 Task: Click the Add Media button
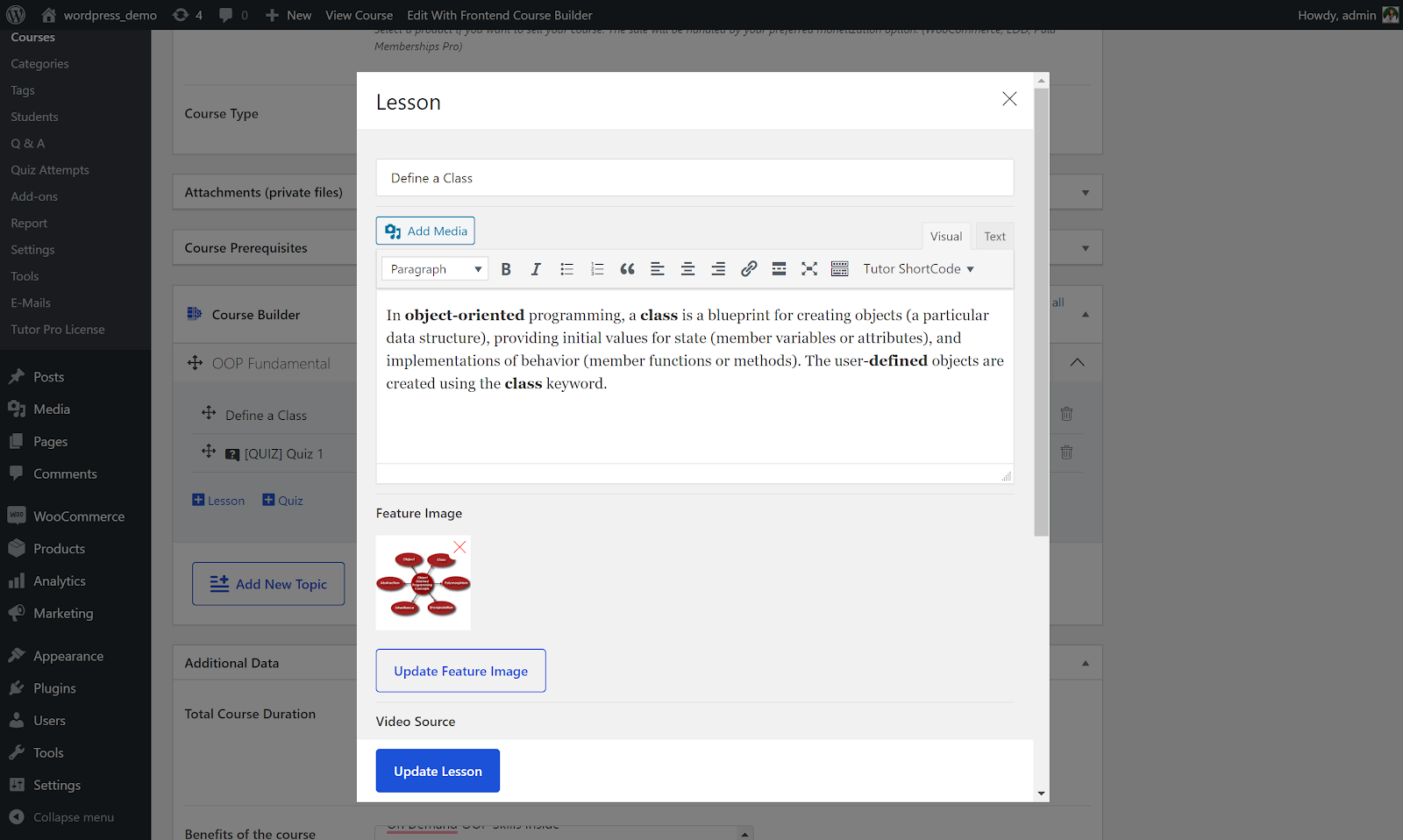click(x=425, y=231)
